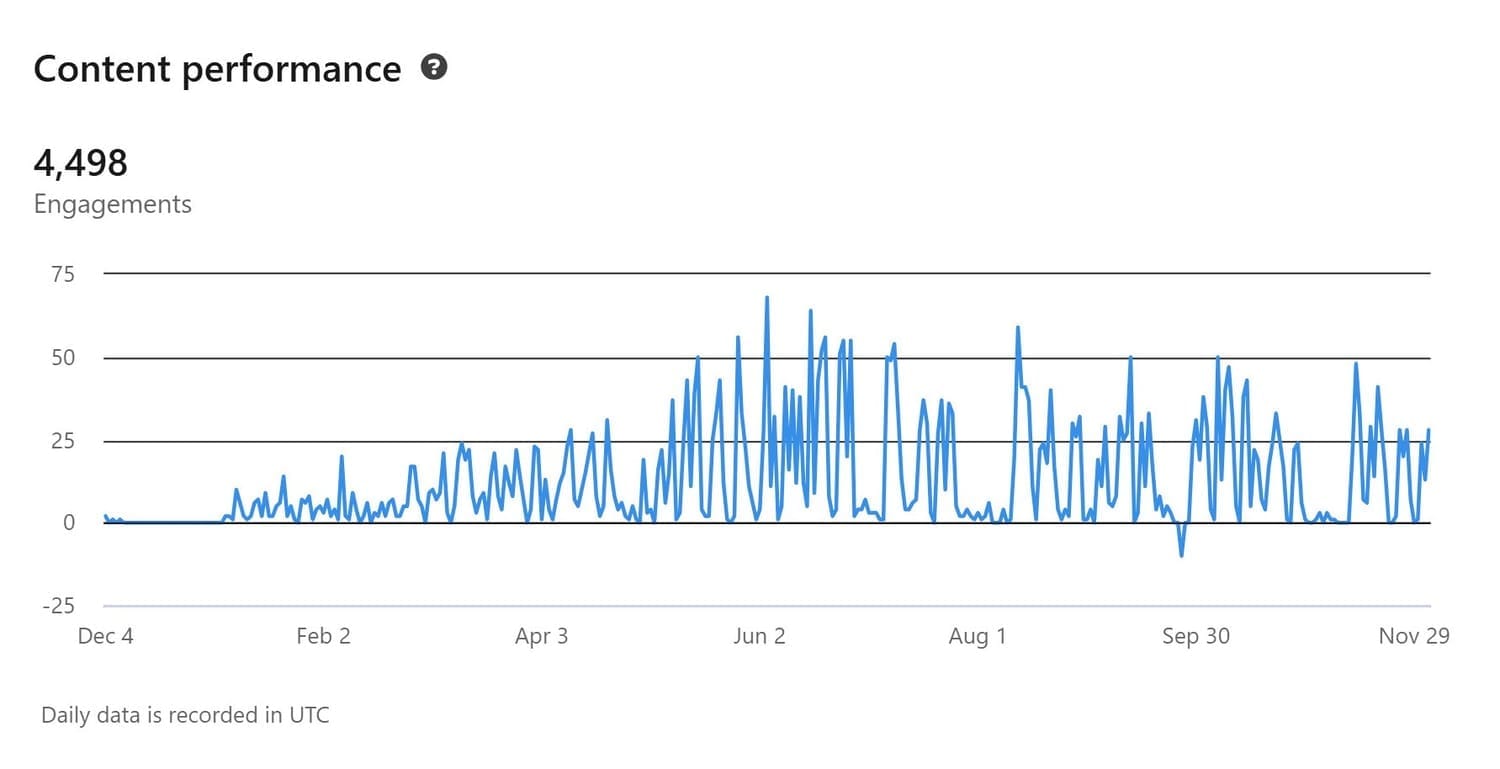Click the -25 y-axis label
The width and height of the screenshot is (1500, 769).
click(59, 606)
